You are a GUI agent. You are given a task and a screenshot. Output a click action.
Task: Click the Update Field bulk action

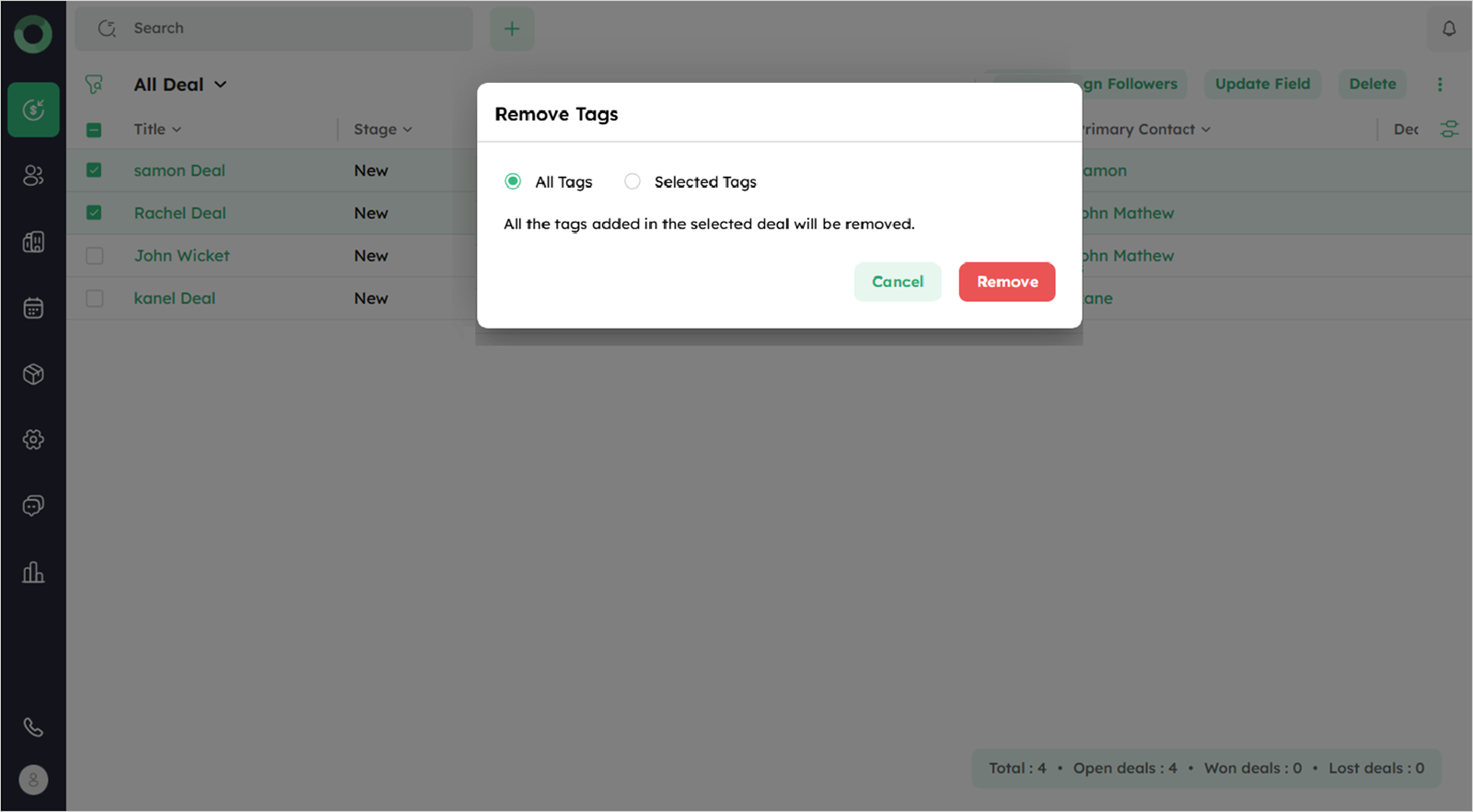(x=1262, y=84)
